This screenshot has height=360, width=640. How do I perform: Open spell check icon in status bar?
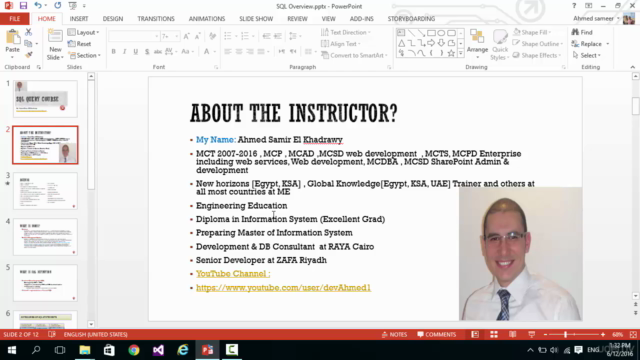coord(52,334)
